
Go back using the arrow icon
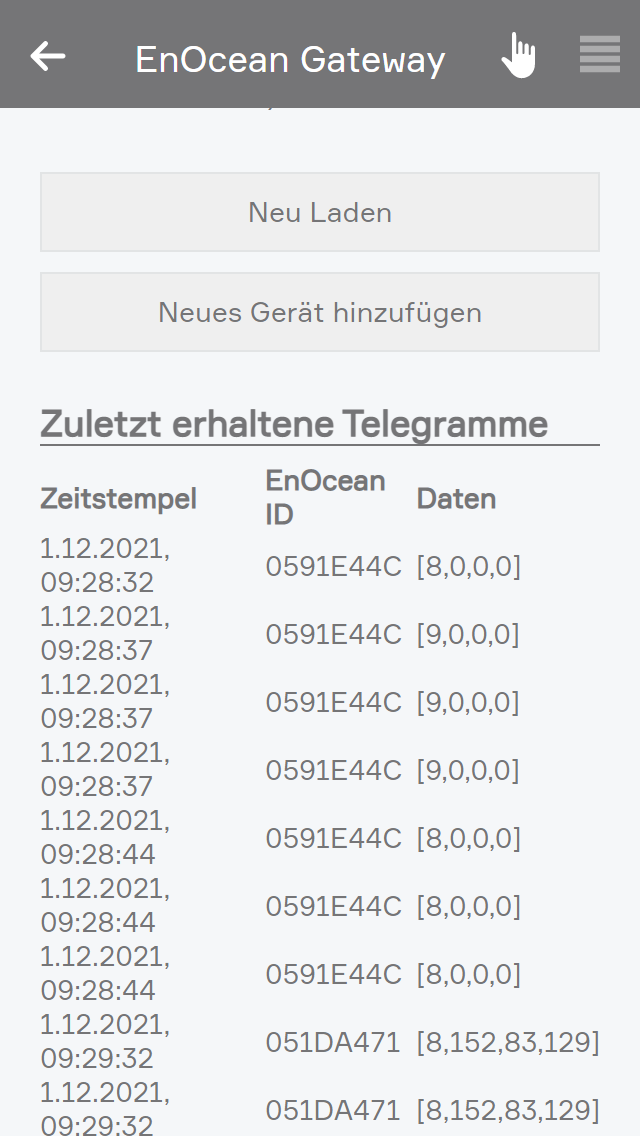[x=48, y=56]
